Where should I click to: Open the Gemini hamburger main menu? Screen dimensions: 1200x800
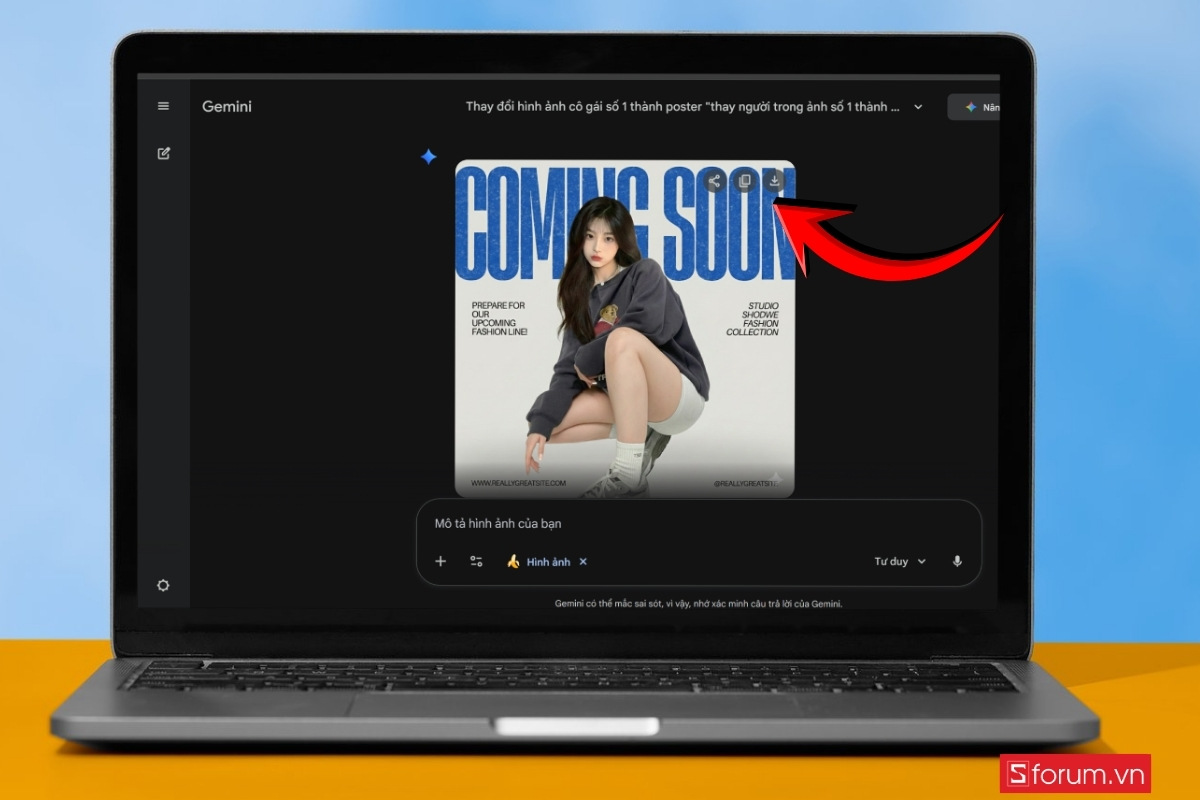[x=164, y=106]
